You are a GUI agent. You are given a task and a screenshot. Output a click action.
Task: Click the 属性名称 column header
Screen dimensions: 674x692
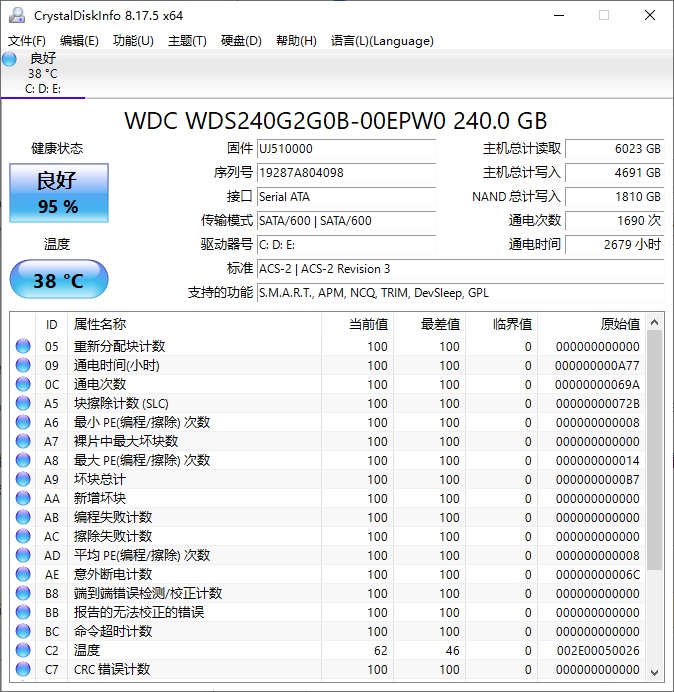[x=194, y=325]
